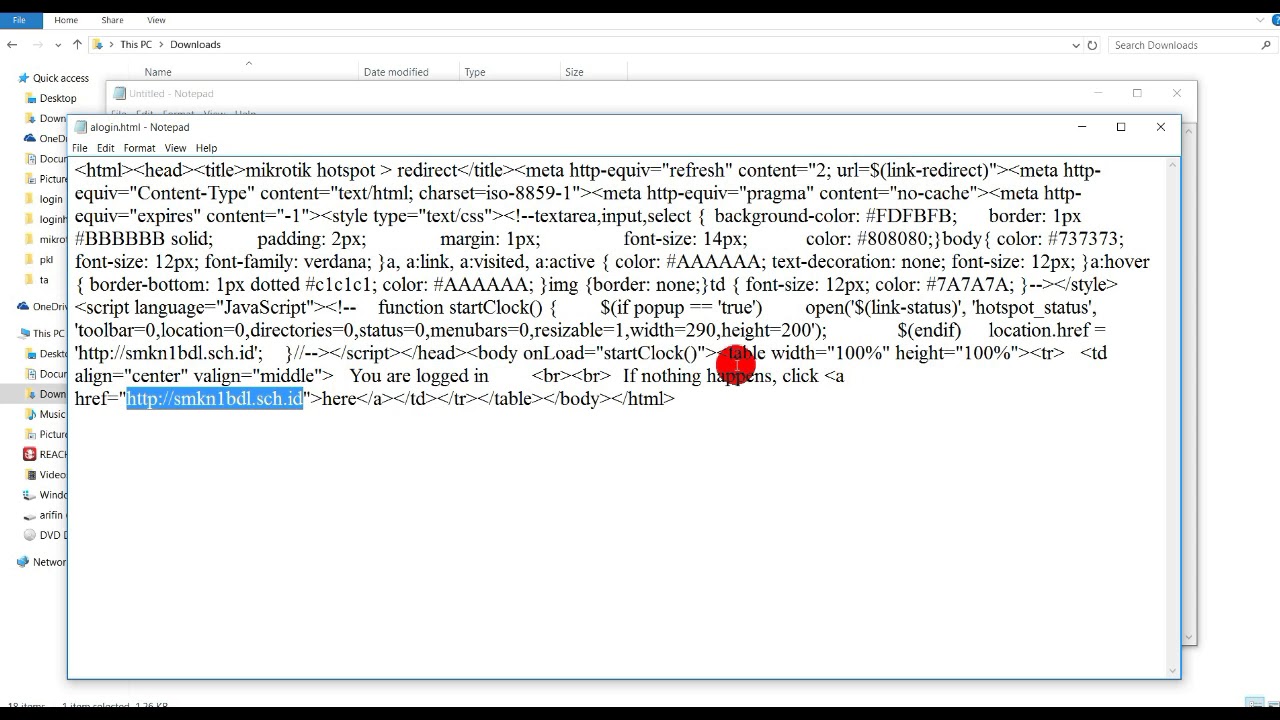This screenshot has width=1280, height=720.
Task: Open the File tab in File Explorer
Action: 19,20
